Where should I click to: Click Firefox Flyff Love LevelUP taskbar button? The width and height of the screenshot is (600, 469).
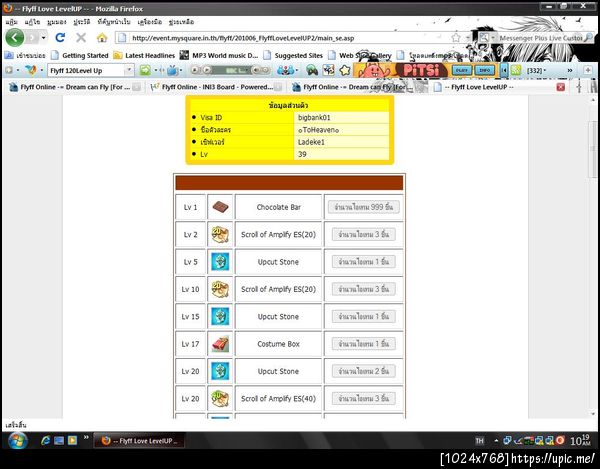click(139, 441)
